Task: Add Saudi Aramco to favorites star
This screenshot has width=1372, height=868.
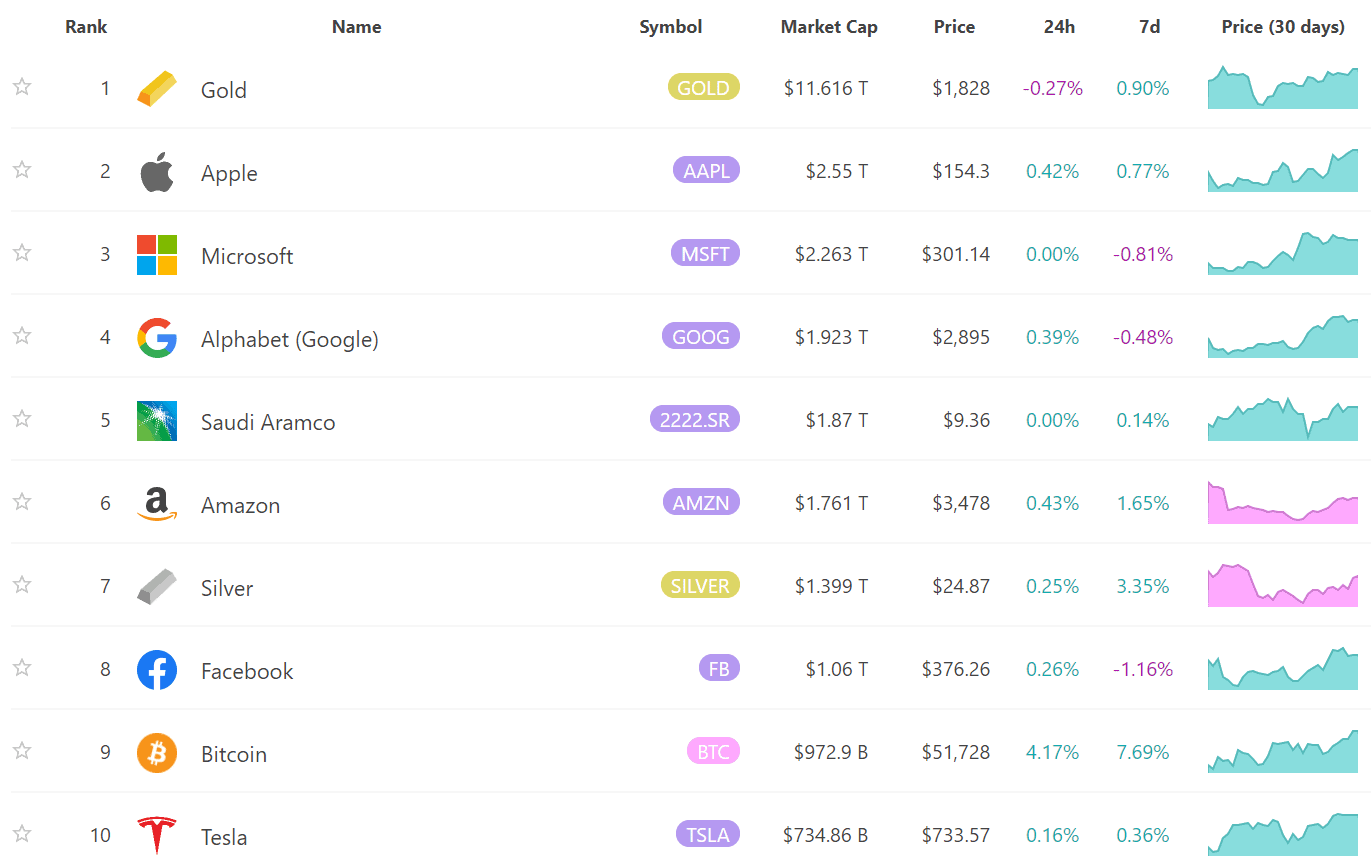Action: pyautogui.click(x=22, y=419)
